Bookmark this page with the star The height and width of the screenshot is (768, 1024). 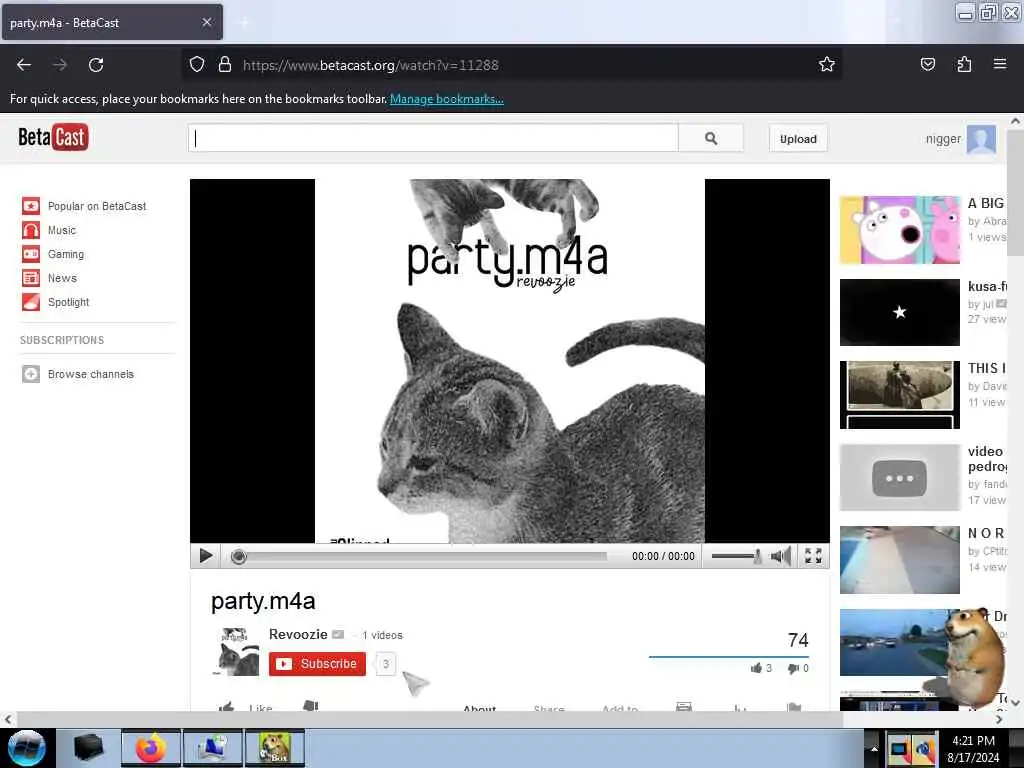pos(827,64)
